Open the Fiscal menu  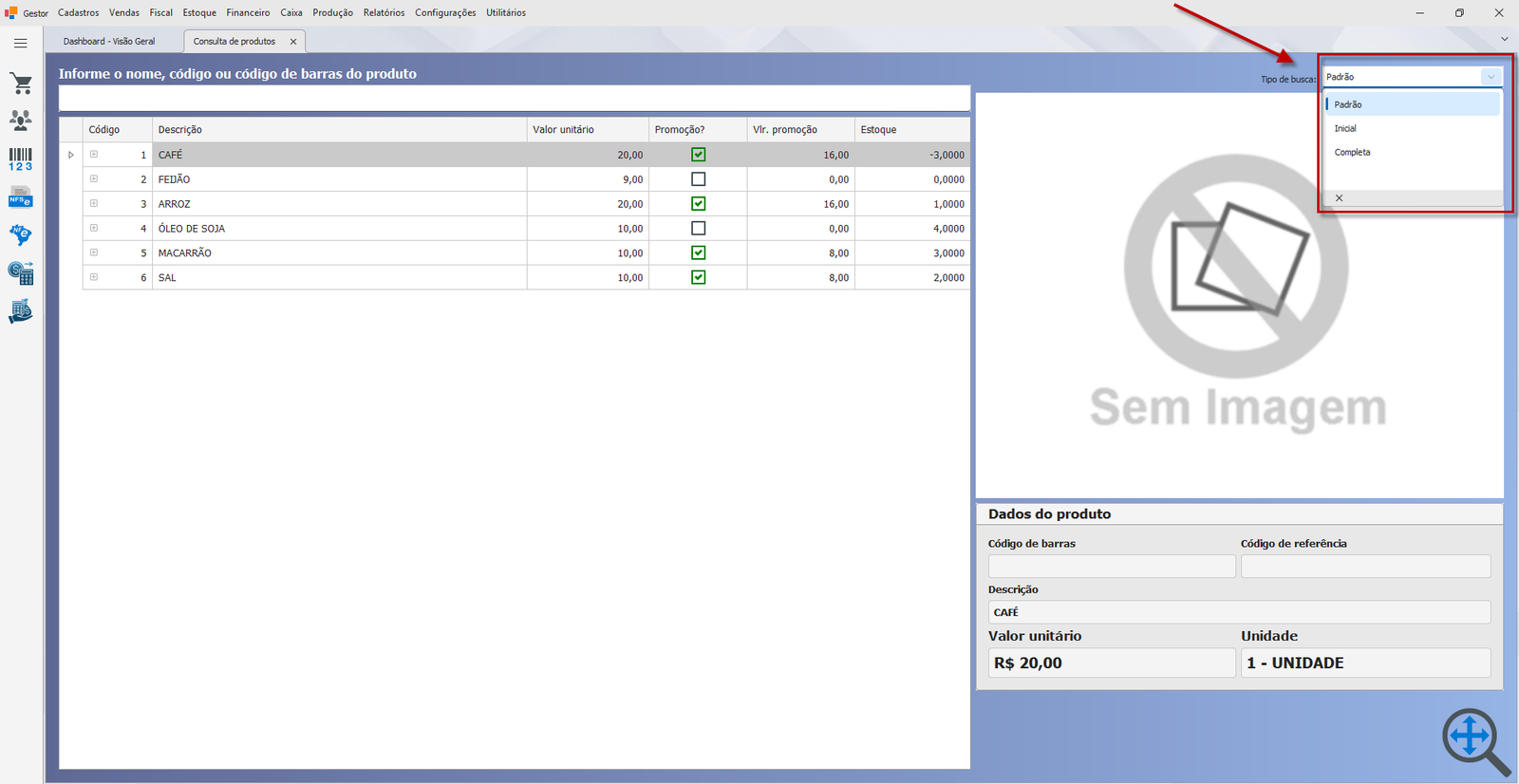(161, 12)
